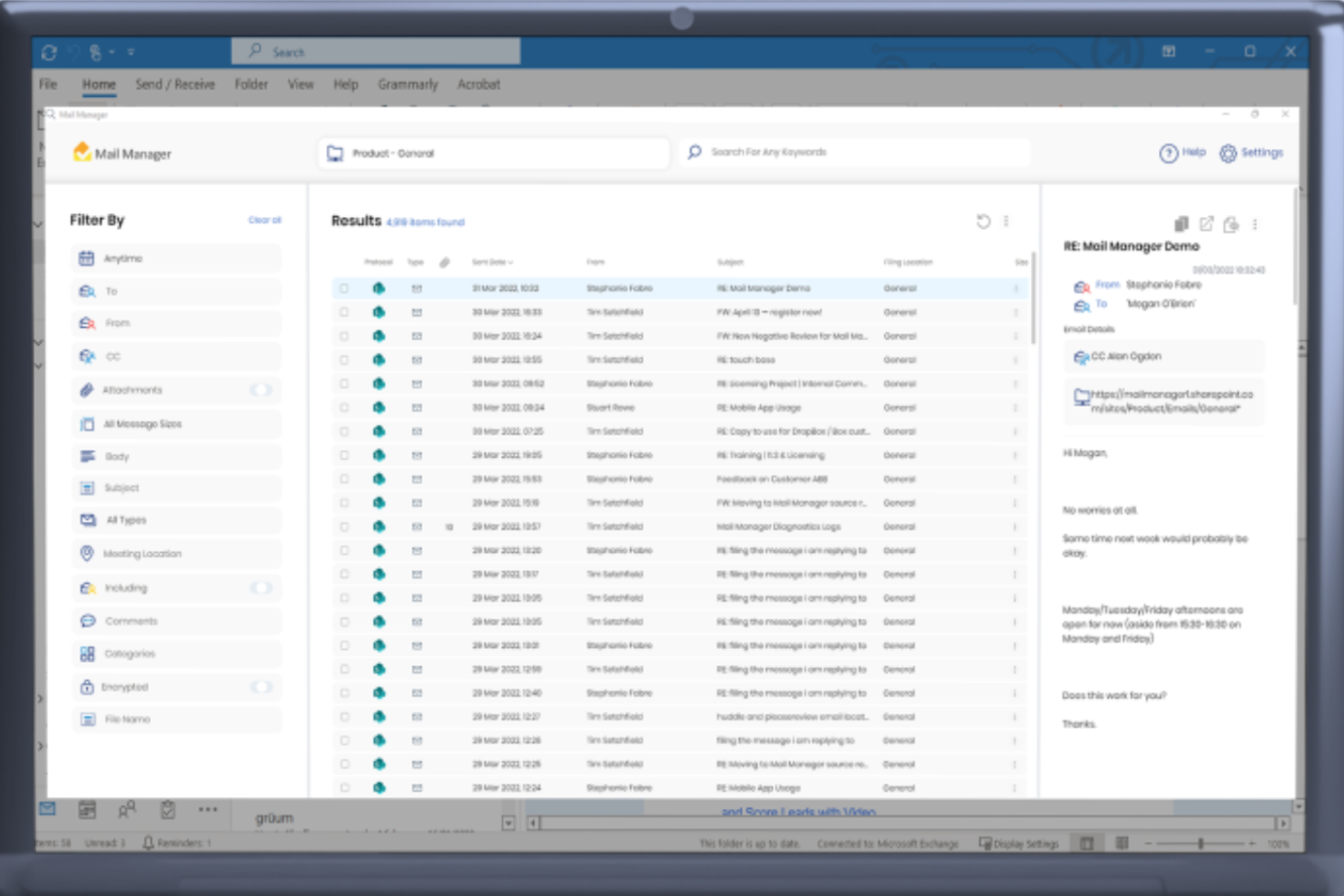Open the Outlook Calendar icon
The height and width of the screenshot is (896, 1344).
point(87,809)
